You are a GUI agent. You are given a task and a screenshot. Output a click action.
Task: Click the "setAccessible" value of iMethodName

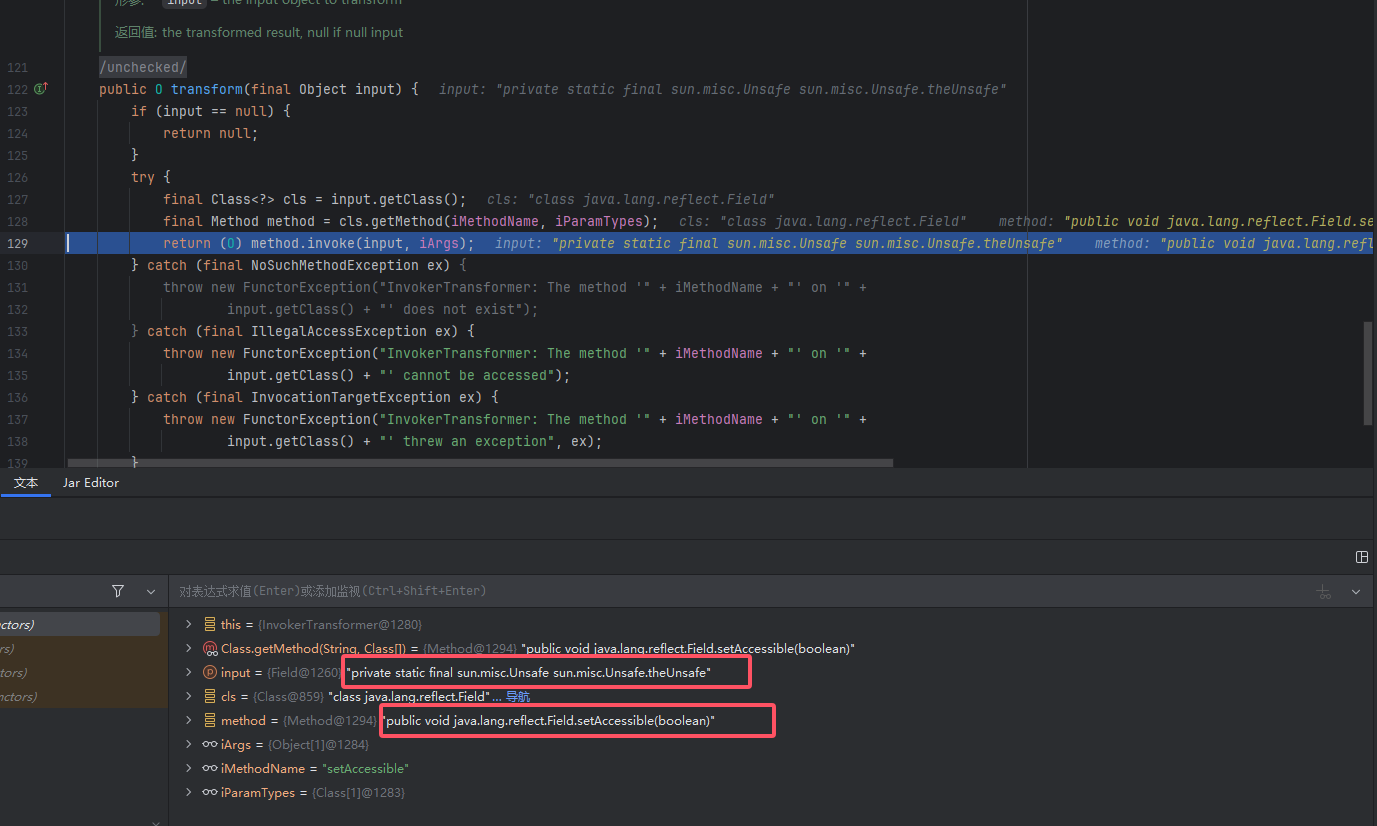tap(365, 768)
